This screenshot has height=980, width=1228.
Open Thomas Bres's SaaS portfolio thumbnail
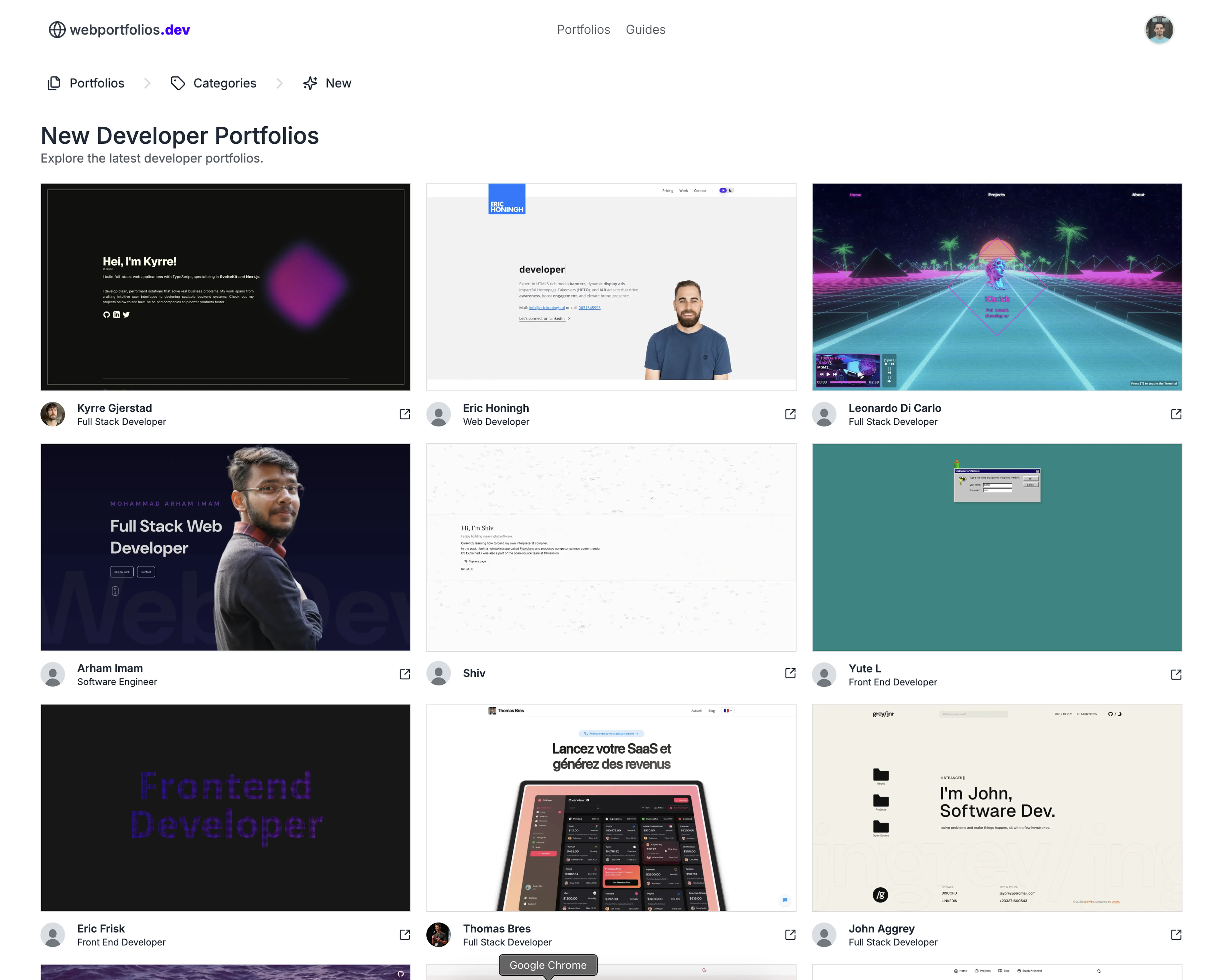click(611, 807)
